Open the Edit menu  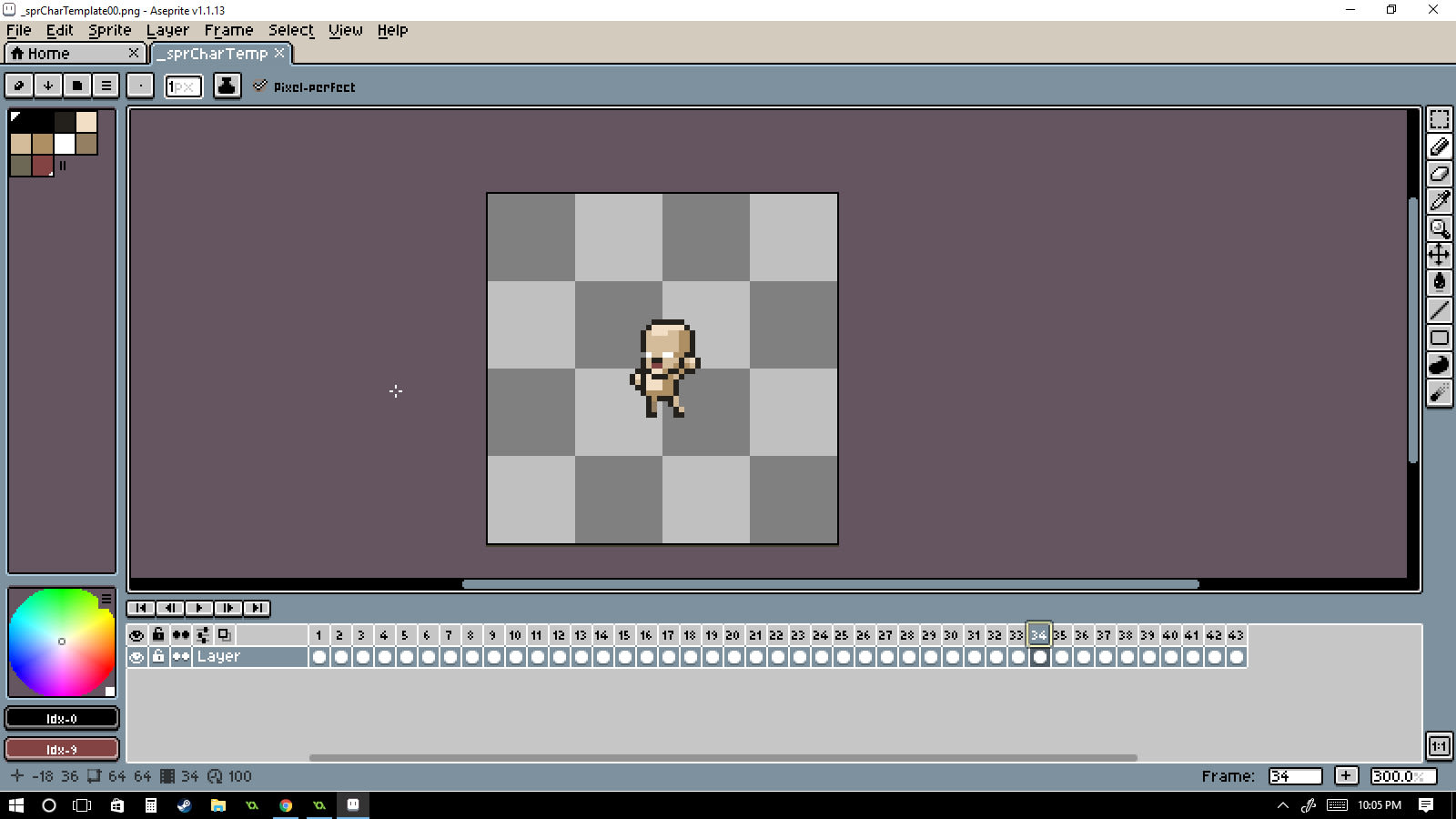(x=60, y=30)
